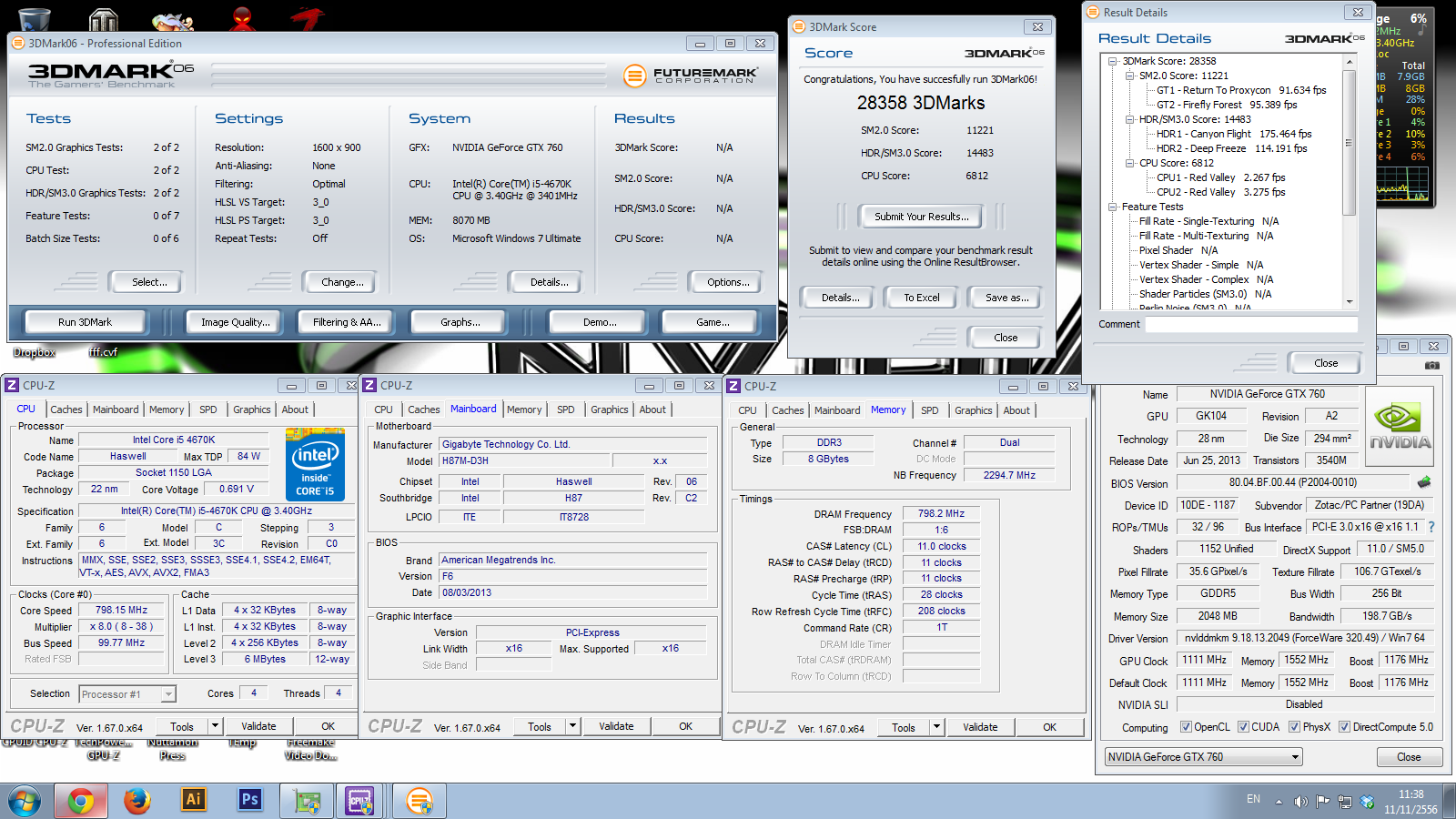The width and height of the screenshot is (1456, 819).
Task: Click the NVIDIA logo in GPU-Z
Action: tap(1400, 427)
